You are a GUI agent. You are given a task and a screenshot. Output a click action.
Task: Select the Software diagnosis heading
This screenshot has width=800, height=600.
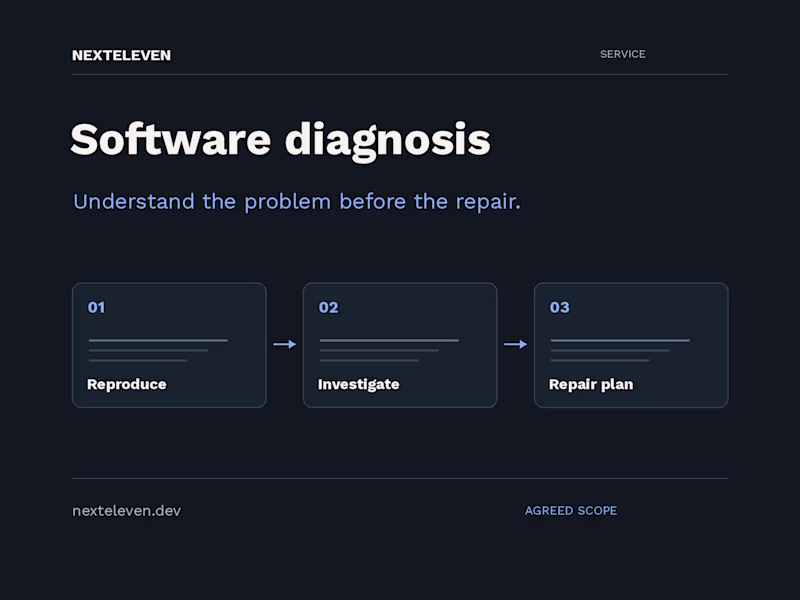tap(280, 140)
